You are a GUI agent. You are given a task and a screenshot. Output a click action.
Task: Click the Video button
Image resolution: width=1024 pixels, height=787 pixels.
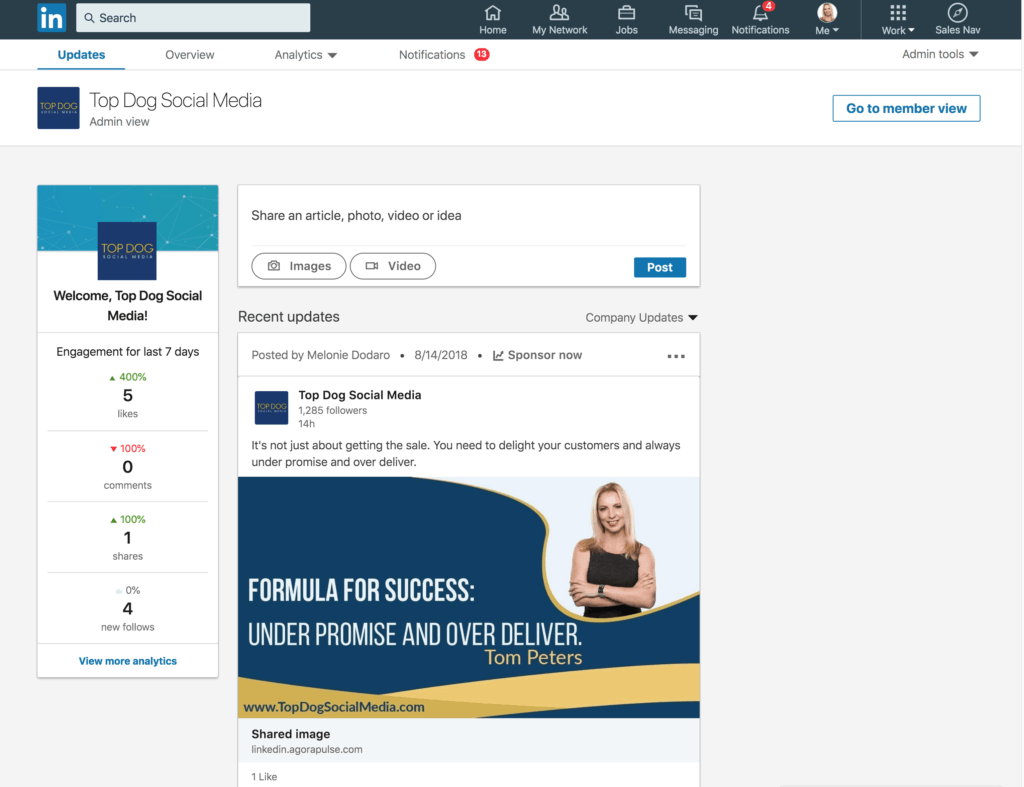(392, 266)
